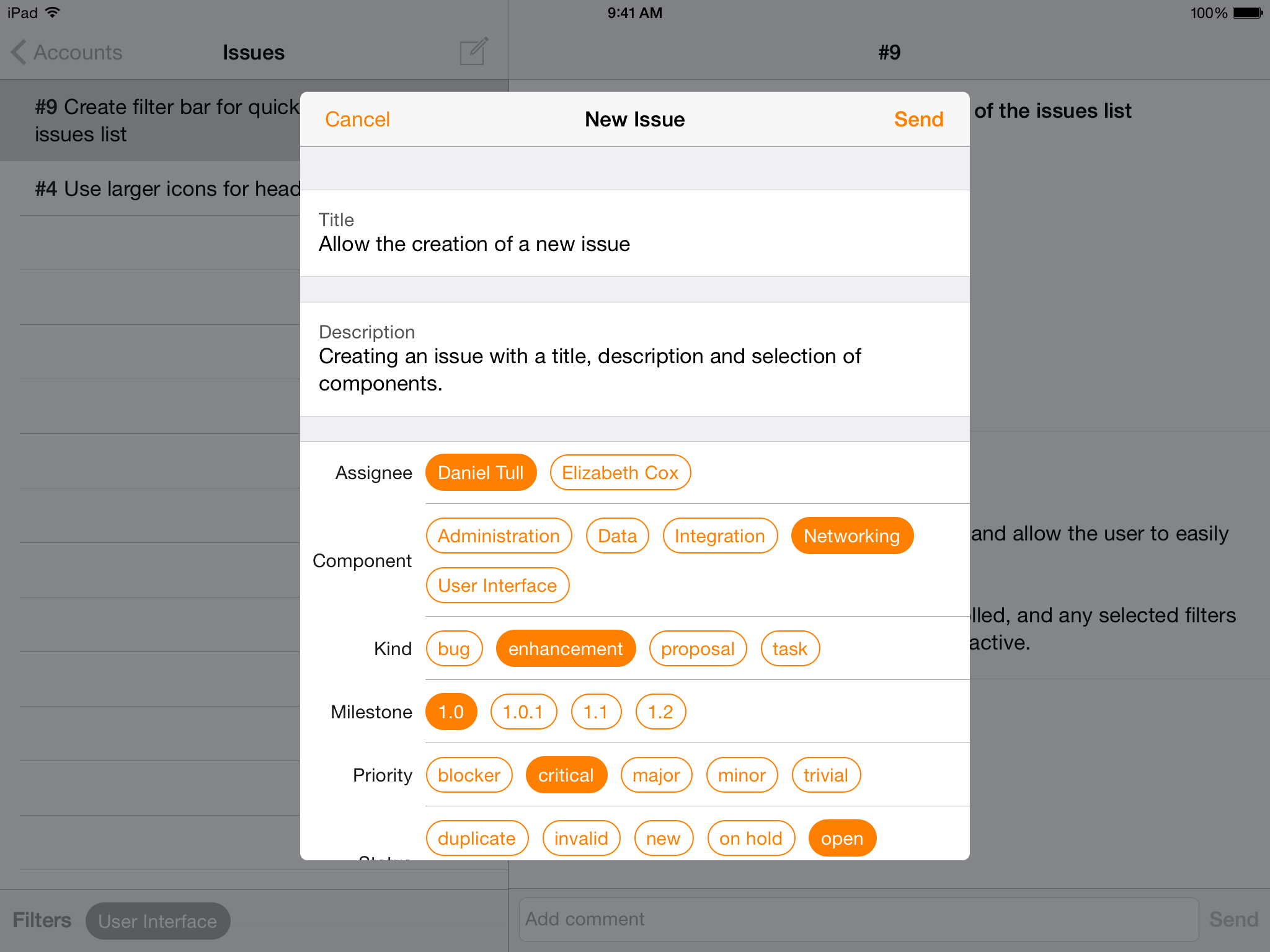Deselect Daniel Tull assignee tag
The height and width of the screenshot is (952, 1270).
click(x=481, y=473)
